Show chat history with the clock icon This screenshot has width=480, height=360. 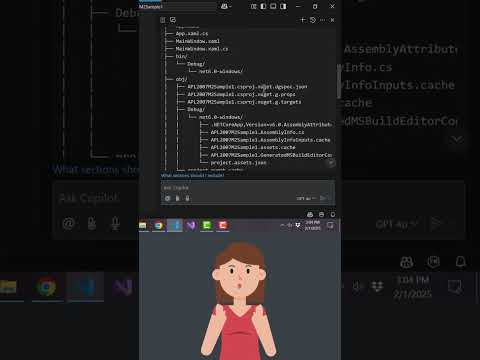pos(313,20)
